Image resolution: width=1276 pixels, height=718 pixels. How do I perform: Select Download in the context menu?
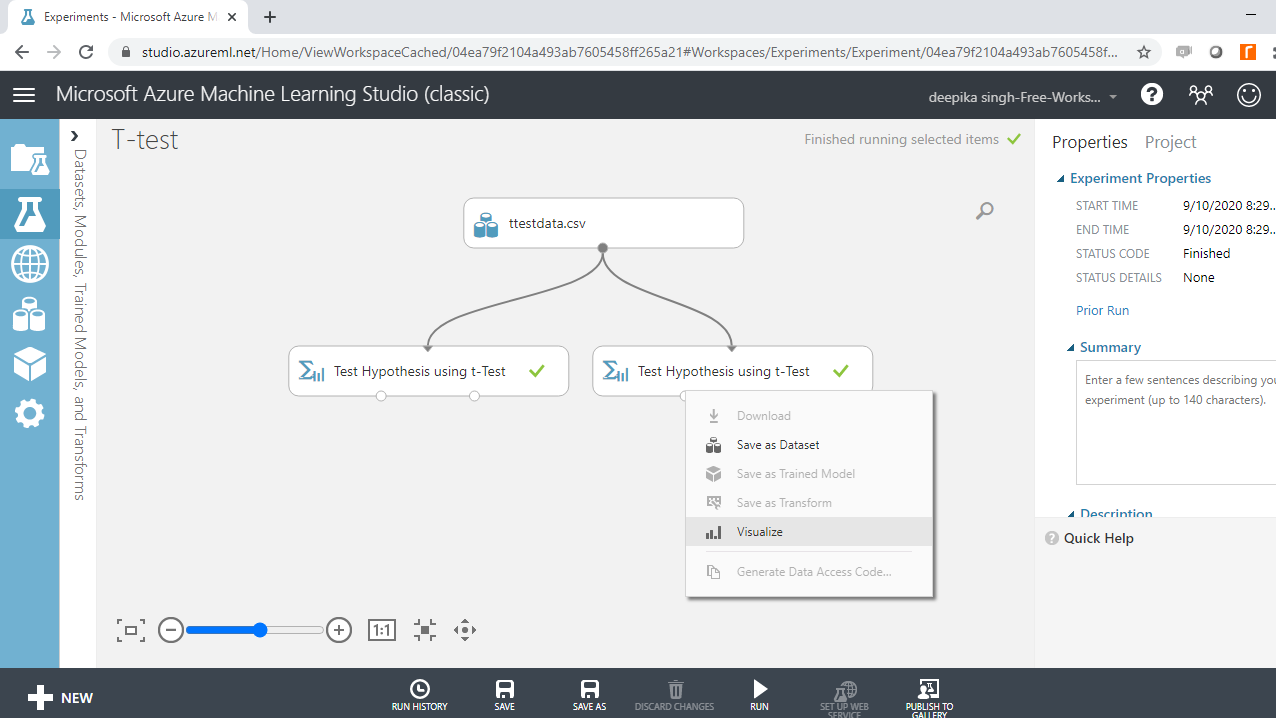[809, 416]
